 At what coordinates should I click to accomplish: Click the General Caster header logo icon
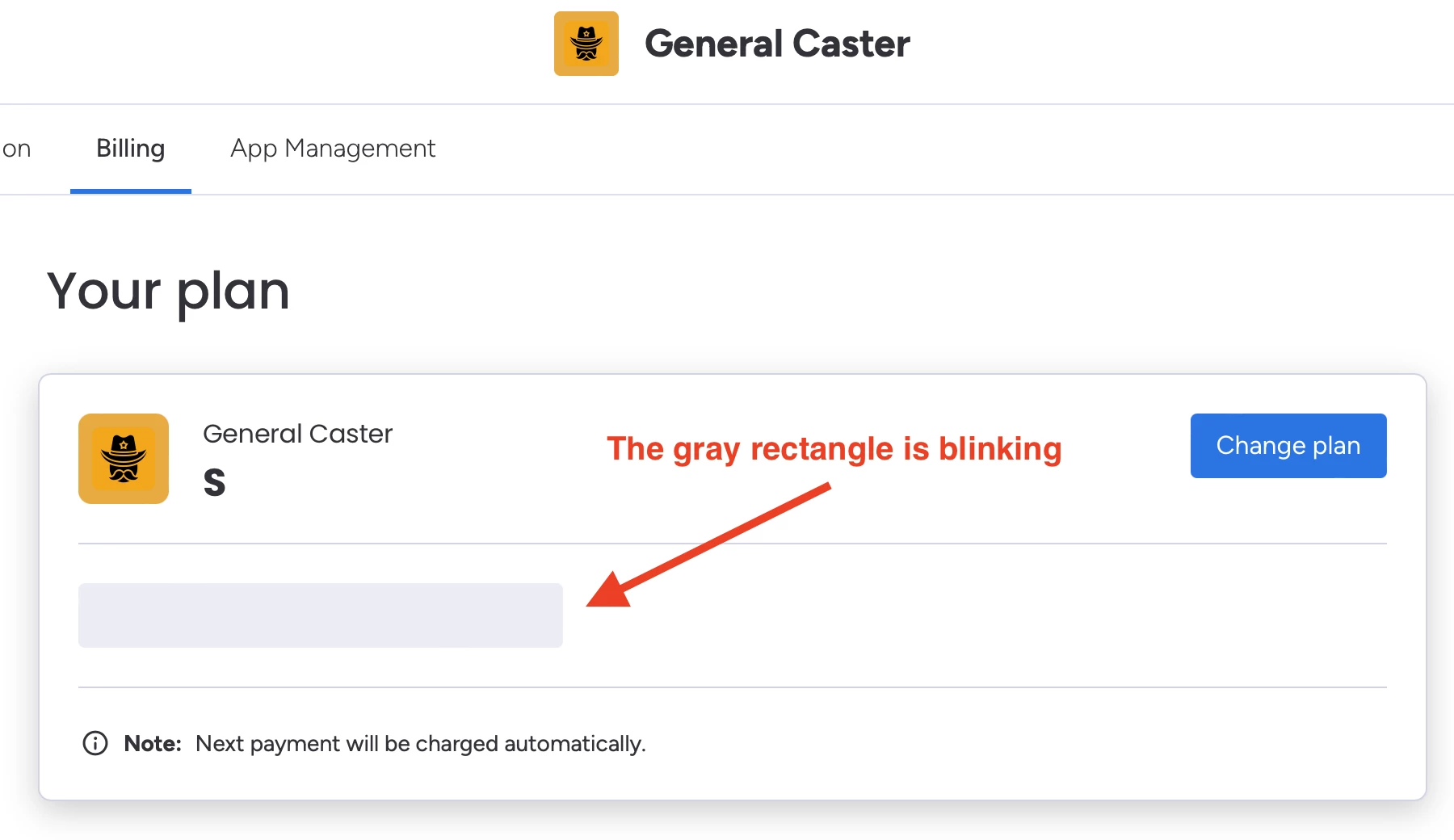click(586, 44)
